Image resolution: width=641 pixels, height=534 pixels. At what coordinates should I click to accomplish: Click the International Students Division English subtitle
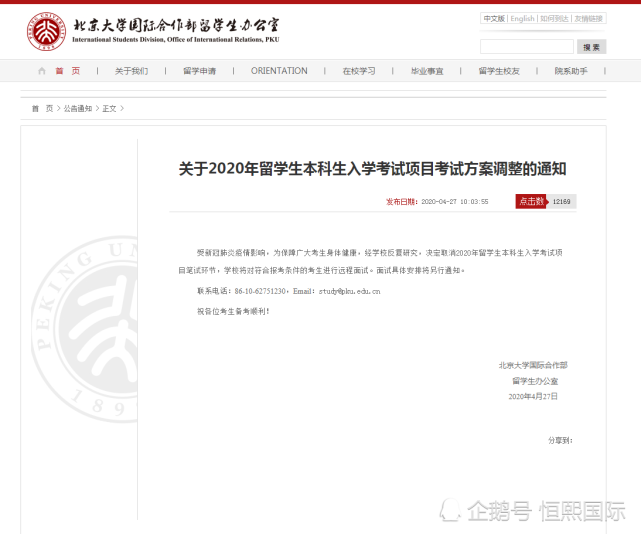pos(176,40)
